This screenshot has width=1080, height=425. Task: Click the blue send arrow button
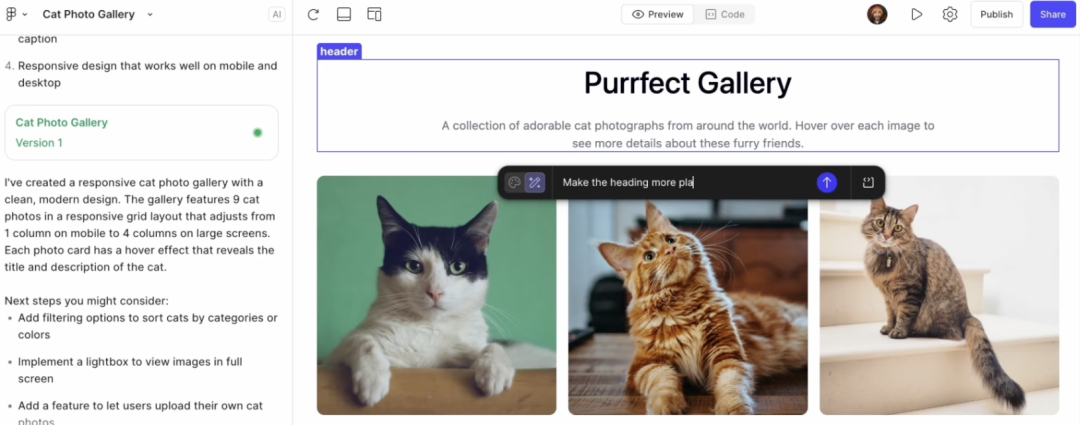pyautogui.click(x=826, y=183)
